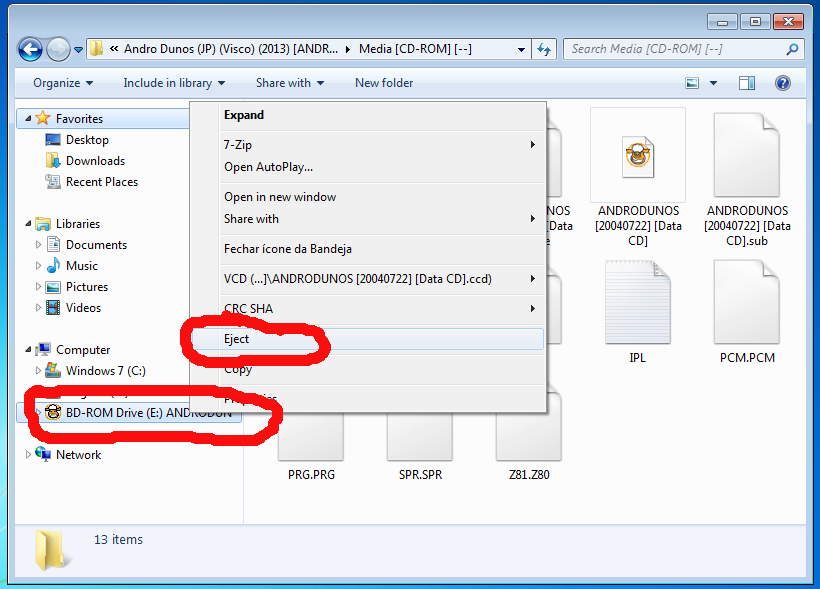
Task: Expand the Documents library node
Action: coord(39,245)
